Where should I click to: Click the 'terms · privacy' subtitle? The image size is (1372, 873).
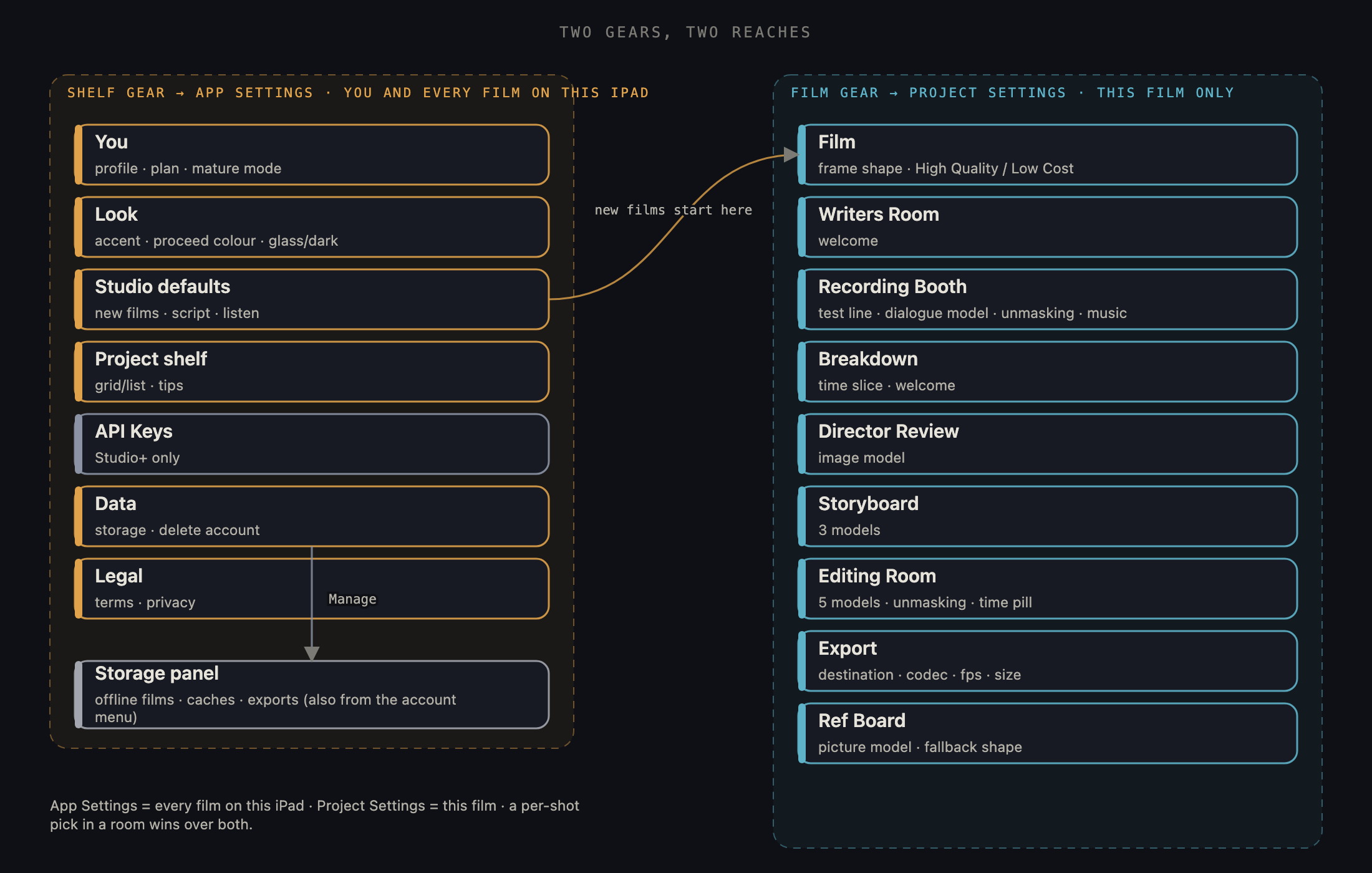tap(145, 602)
